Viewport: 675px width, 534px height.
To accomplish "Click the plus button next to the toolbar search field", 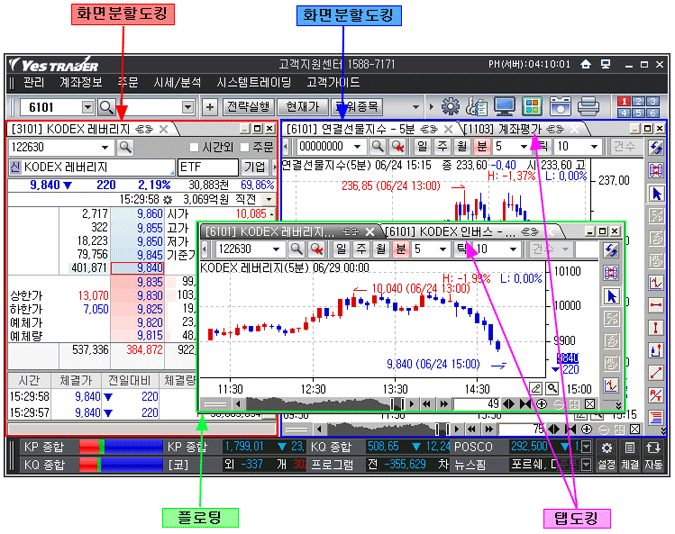I will coord(209,107).
